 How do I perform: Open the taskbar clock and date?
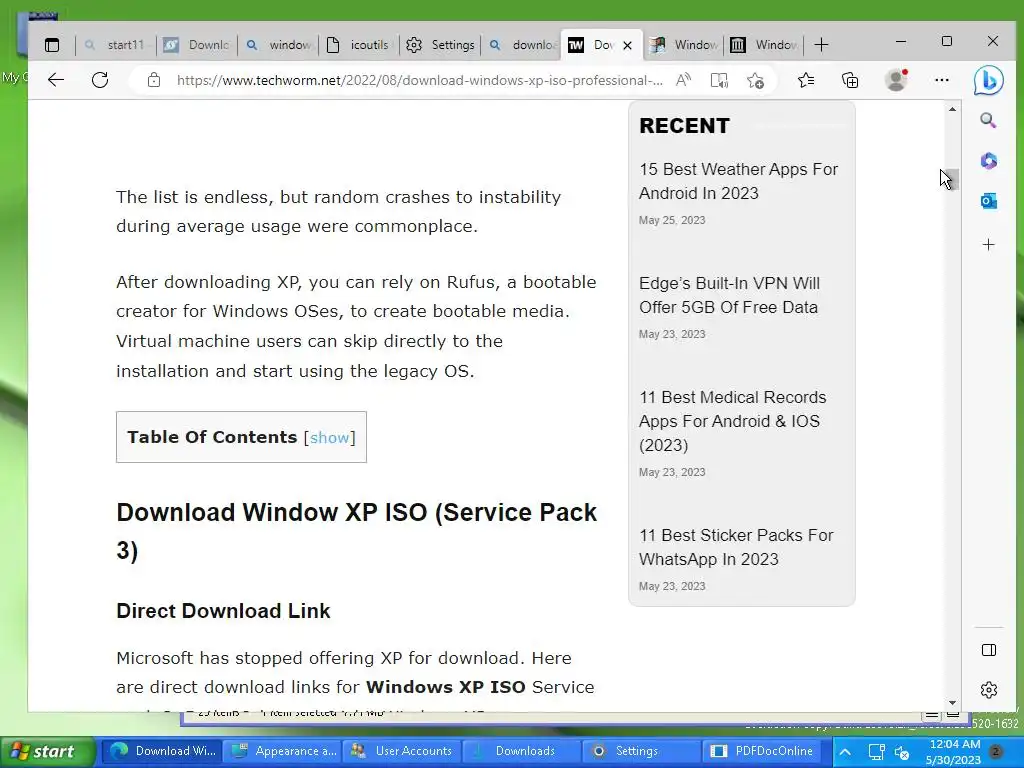953,752
